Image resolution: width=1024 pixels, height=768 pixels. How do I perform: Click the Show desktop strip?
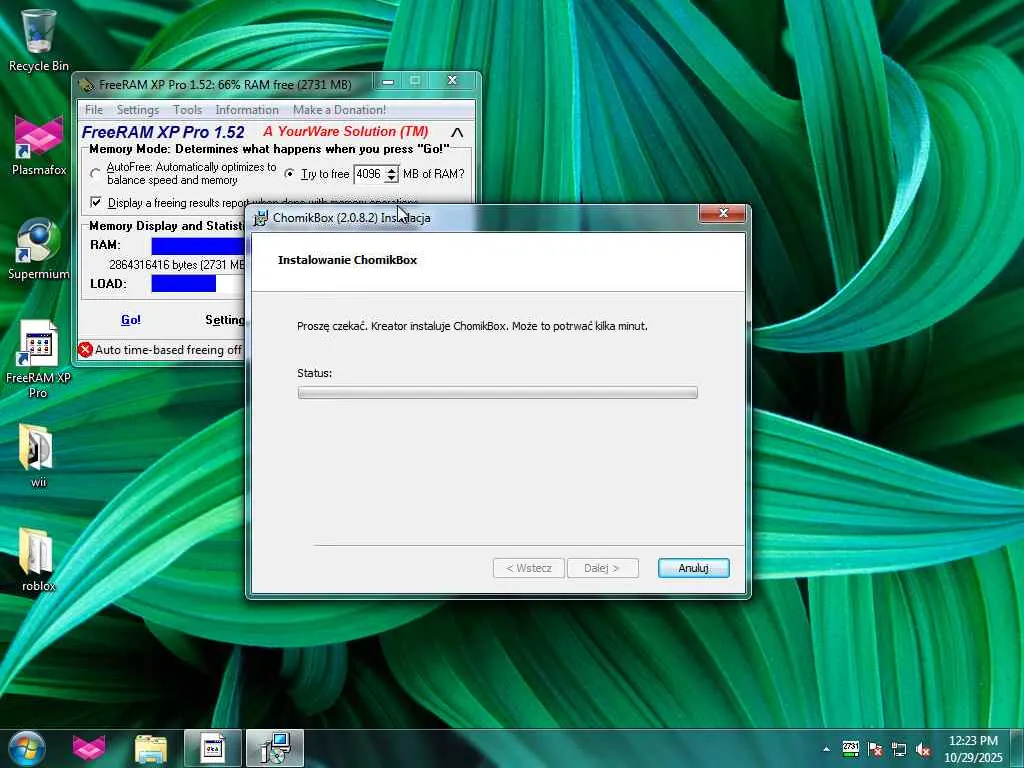coord(1017,748)
